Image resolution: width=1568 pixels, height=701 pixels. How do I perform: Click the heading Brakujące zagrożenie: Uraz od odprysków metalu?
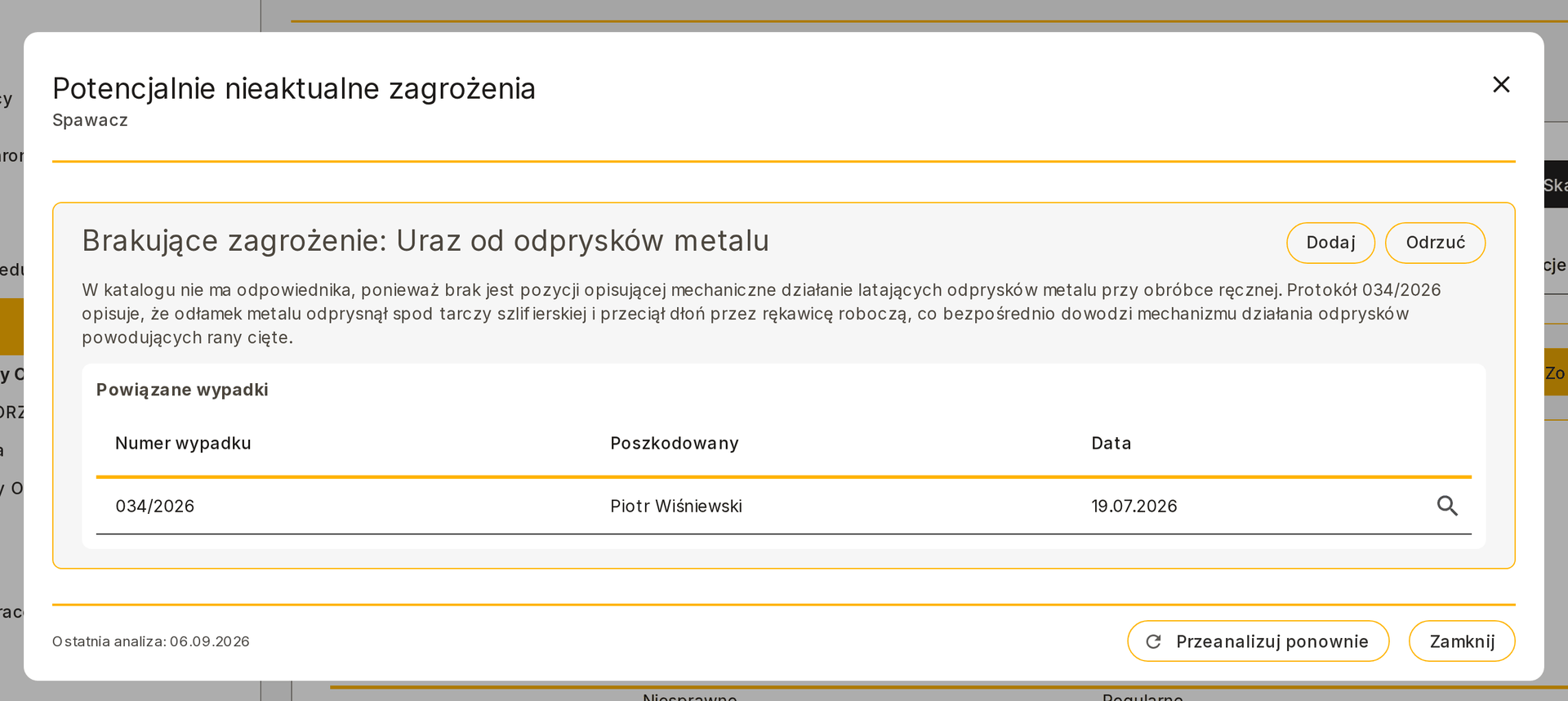425,241
